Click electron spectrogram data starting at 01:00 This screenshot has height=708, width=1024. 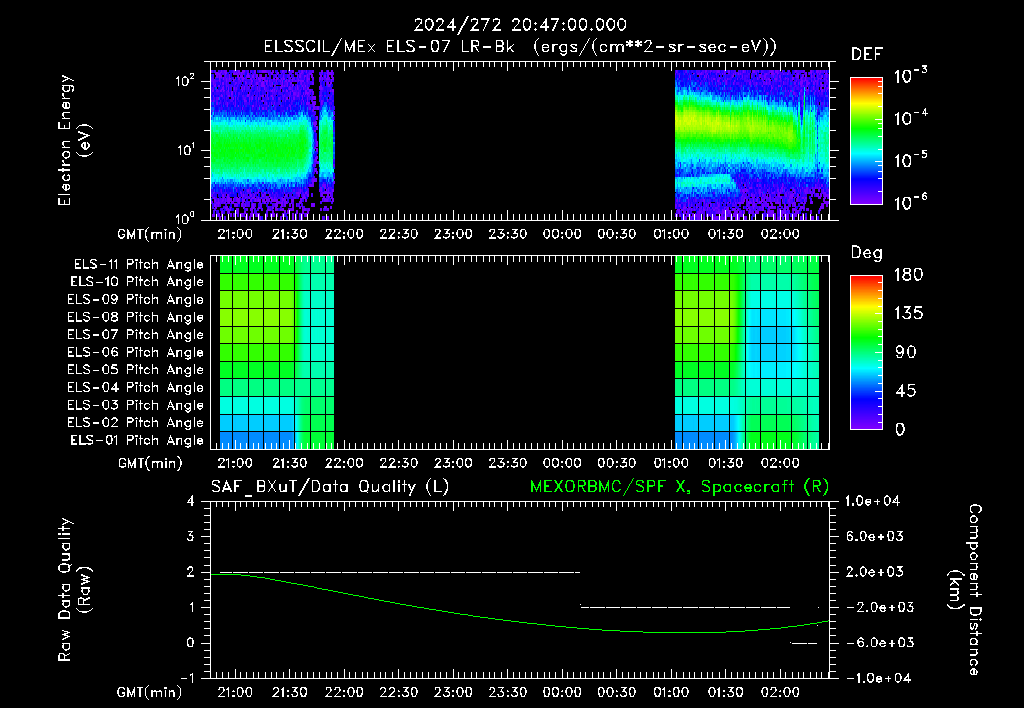pos(752,144)
